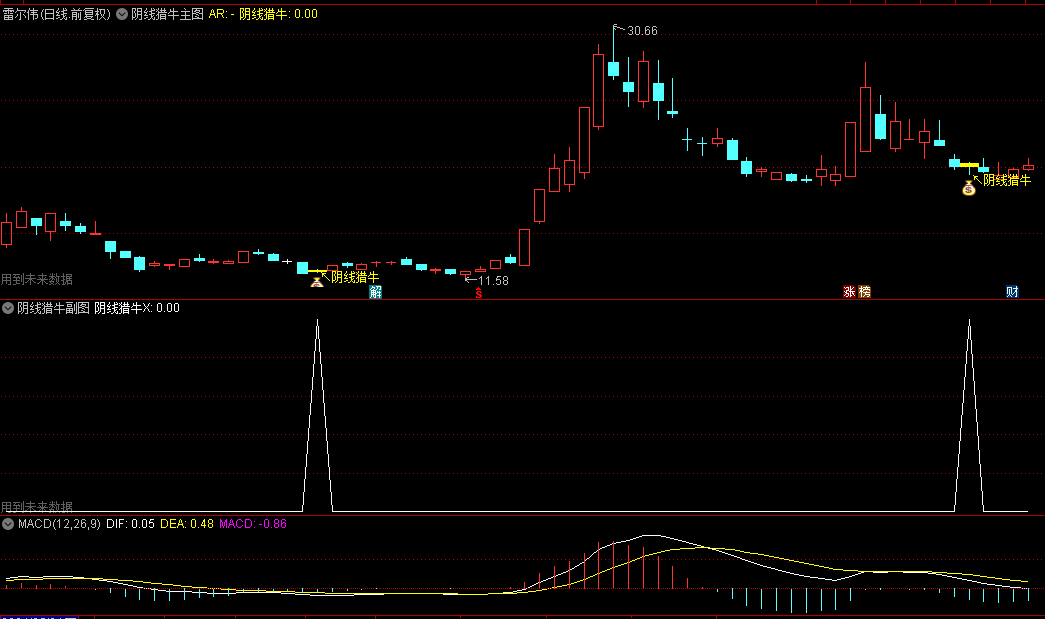
Task: Click the cyan candle marked with 30.66 high
Action: click(613, 69)
